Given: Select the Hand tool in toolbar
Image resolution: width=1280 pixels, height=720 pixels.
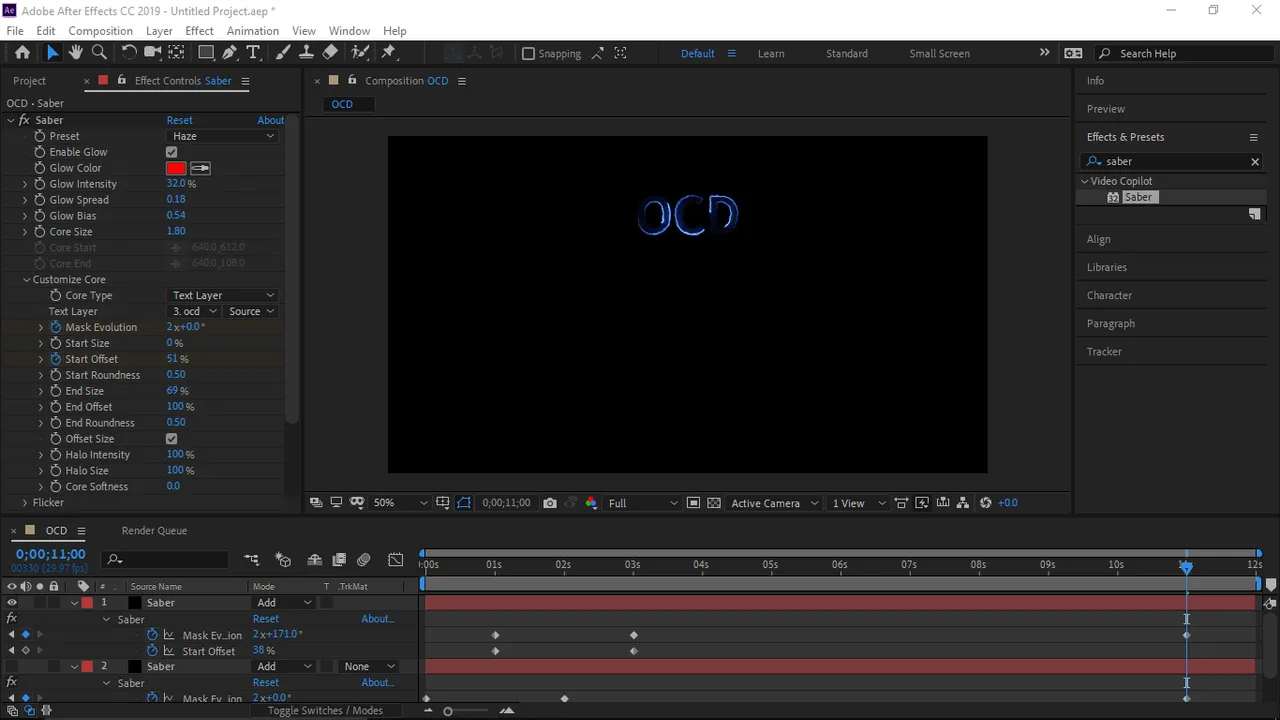Looking at the screenshot, I should (76, 53).
